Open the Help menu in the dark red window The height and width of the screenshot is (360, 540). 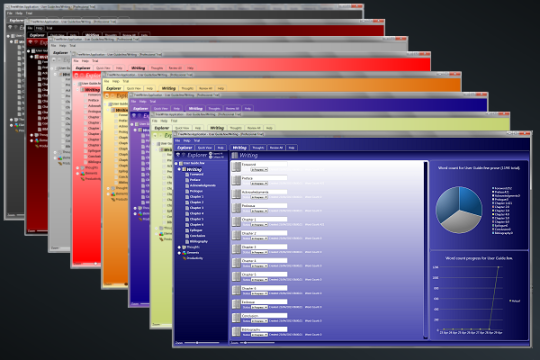39,28
